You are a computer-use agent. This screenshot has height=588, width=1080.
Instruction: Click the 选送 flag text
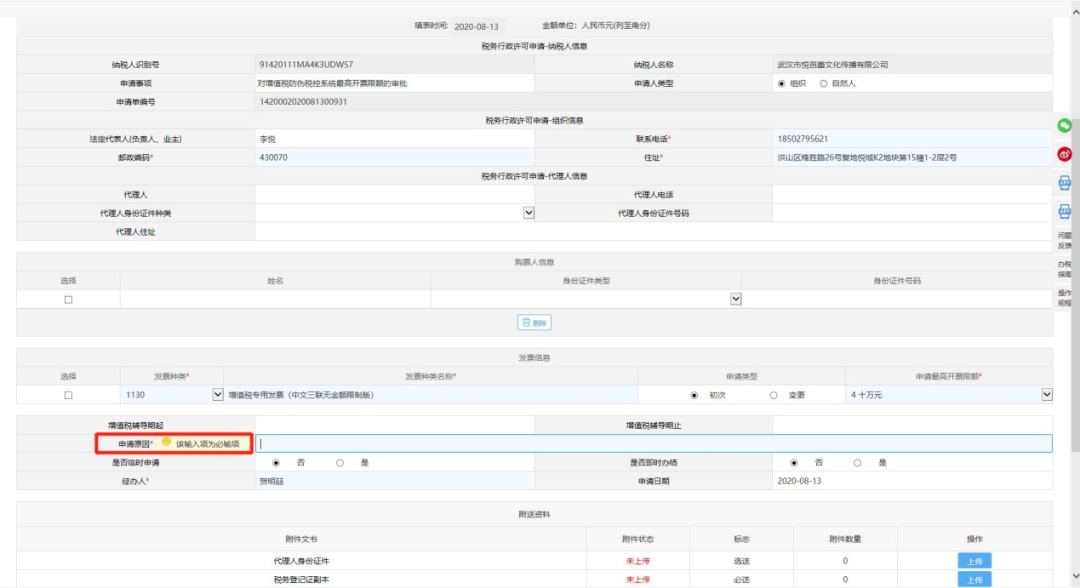pyautogui.click(x=741, y=561)
